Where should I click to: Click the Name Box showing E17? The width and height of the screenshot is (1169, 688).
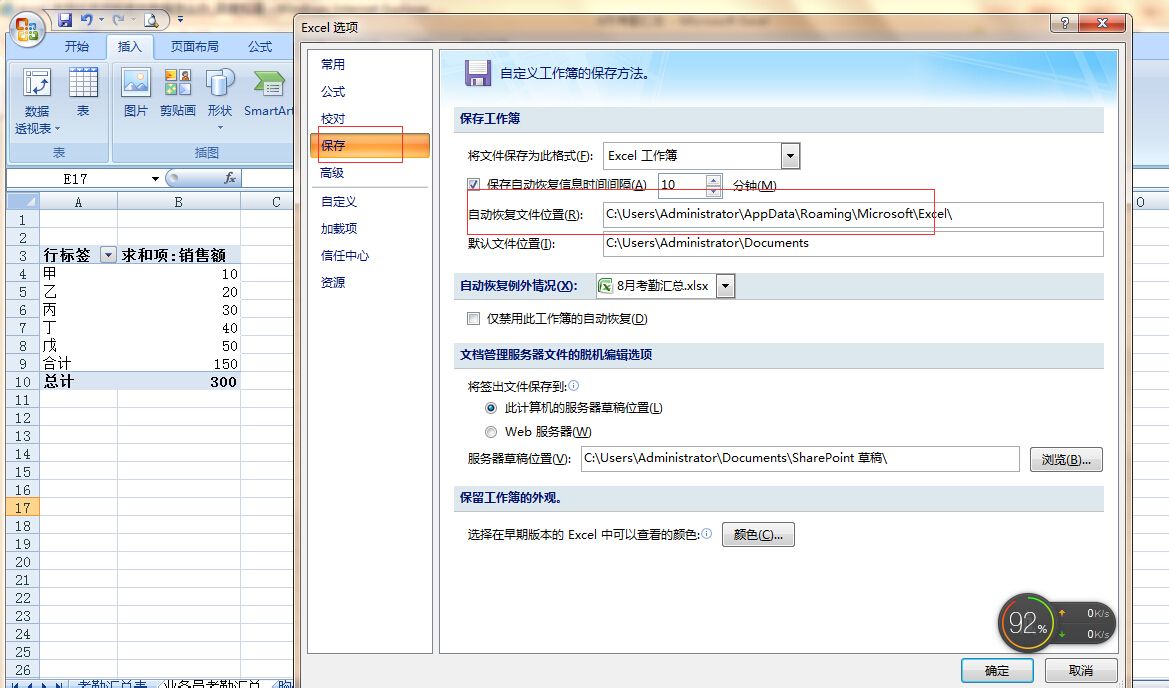[x=75, y=179]
